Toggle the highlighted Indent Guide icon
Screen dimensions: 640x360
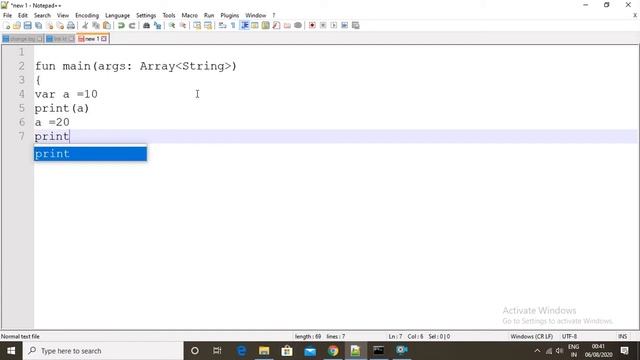(x=244, y=25)
